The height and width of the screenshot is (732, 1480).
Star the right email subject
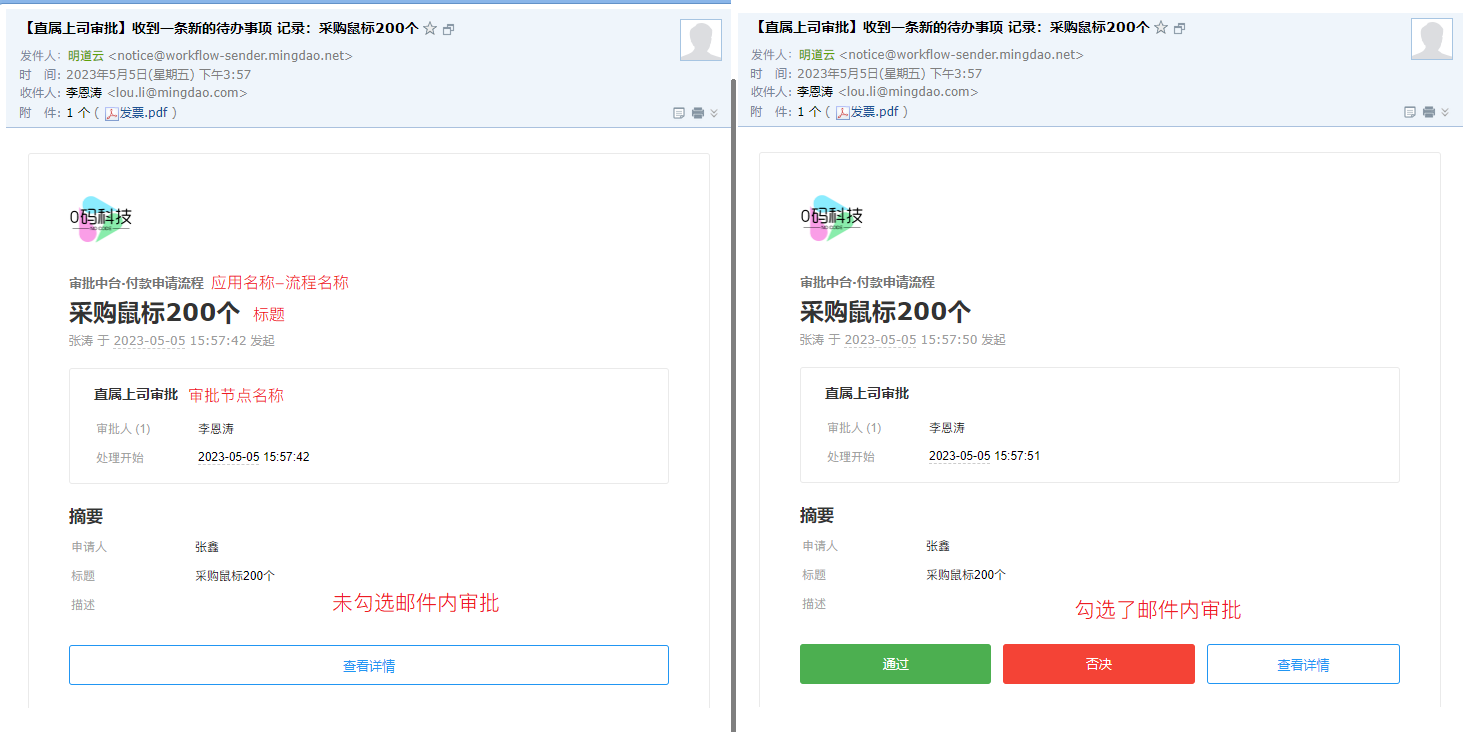click(x=1161, y=28)
